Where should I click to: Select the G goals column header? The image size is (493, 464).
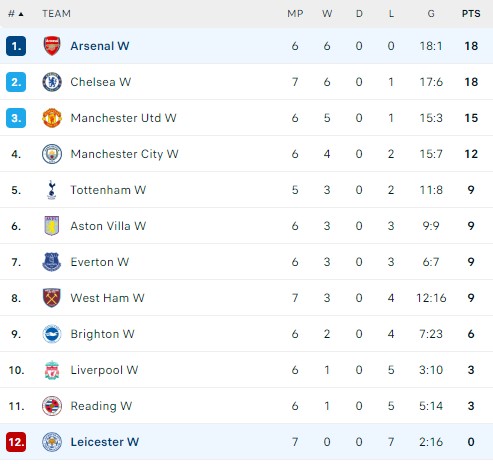coord(431,14)
